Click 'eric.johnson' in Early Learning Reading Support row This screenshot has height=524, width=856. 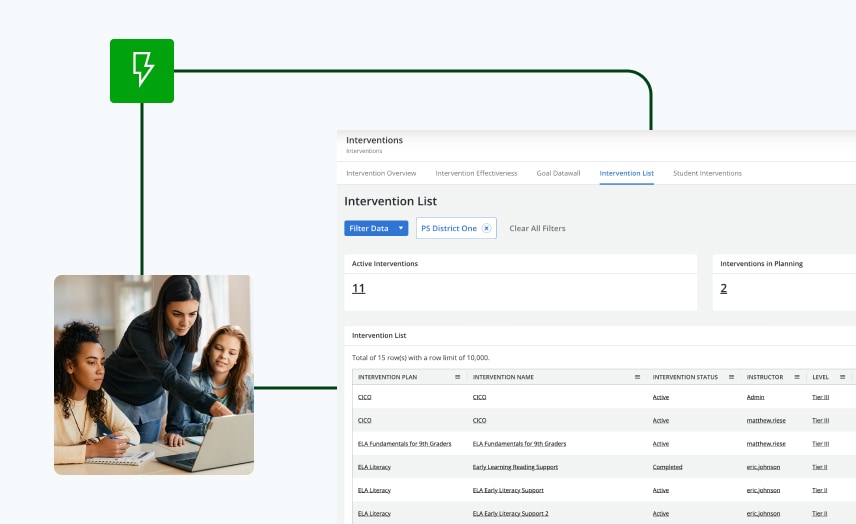[763, 467]
